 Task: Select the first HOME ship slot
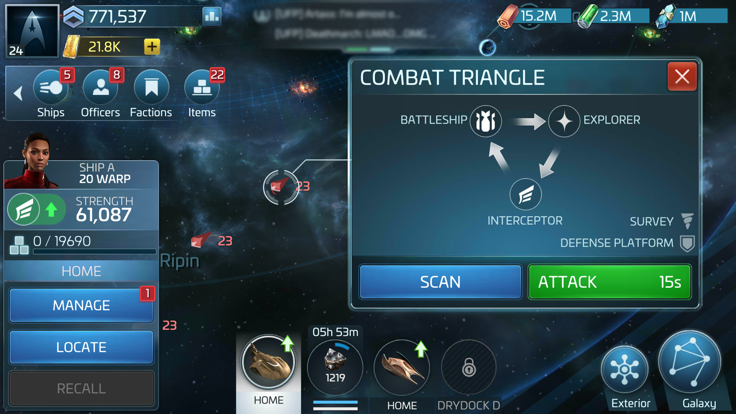point(268,362)
